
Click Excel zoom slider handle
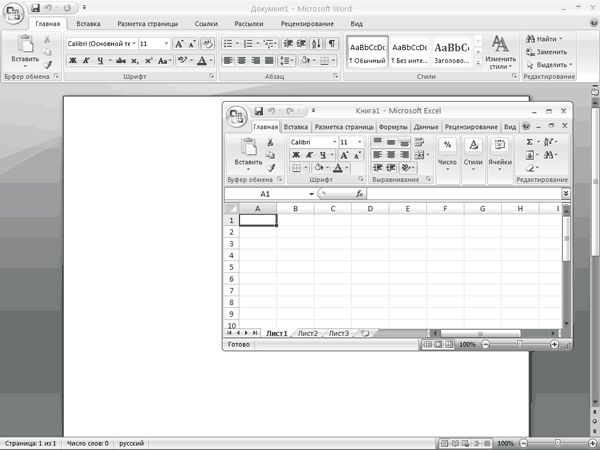pyautogui.click(x=519, y=344)
